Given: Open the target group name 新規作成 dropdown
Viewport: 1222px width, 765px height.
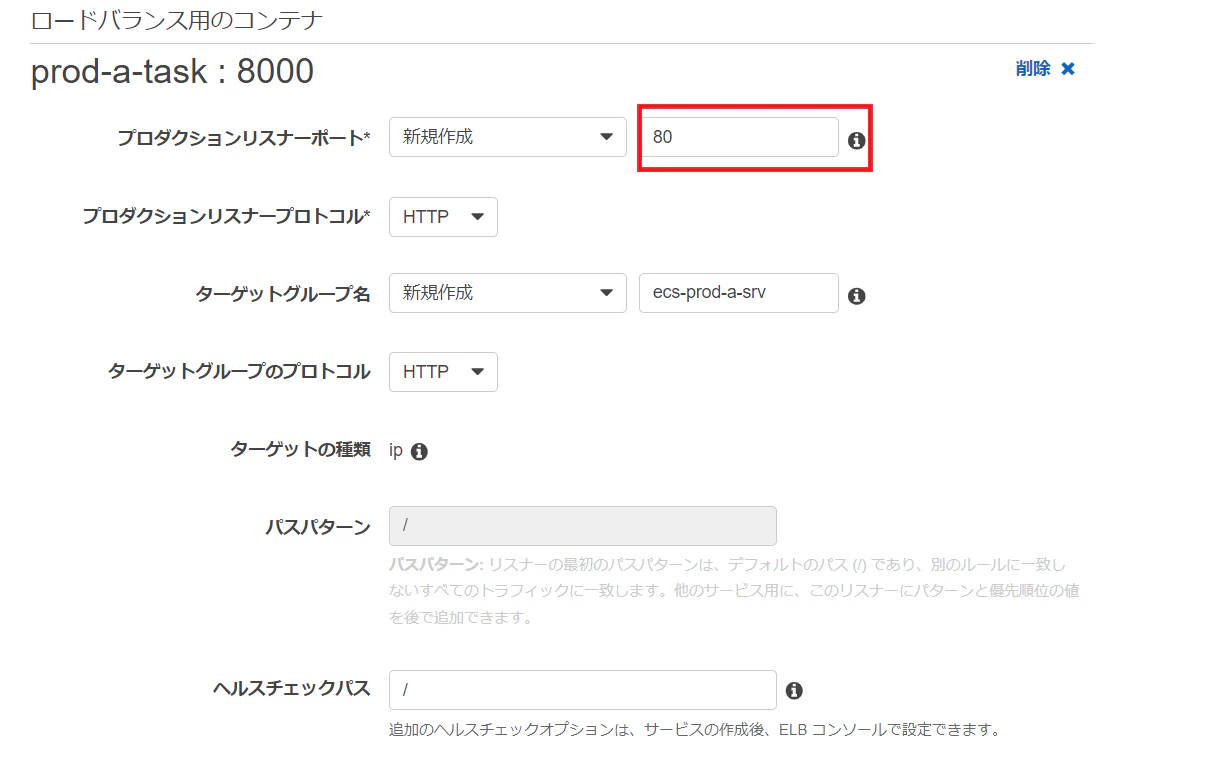Looking at the screenshot, I should (x=507, y=292).
